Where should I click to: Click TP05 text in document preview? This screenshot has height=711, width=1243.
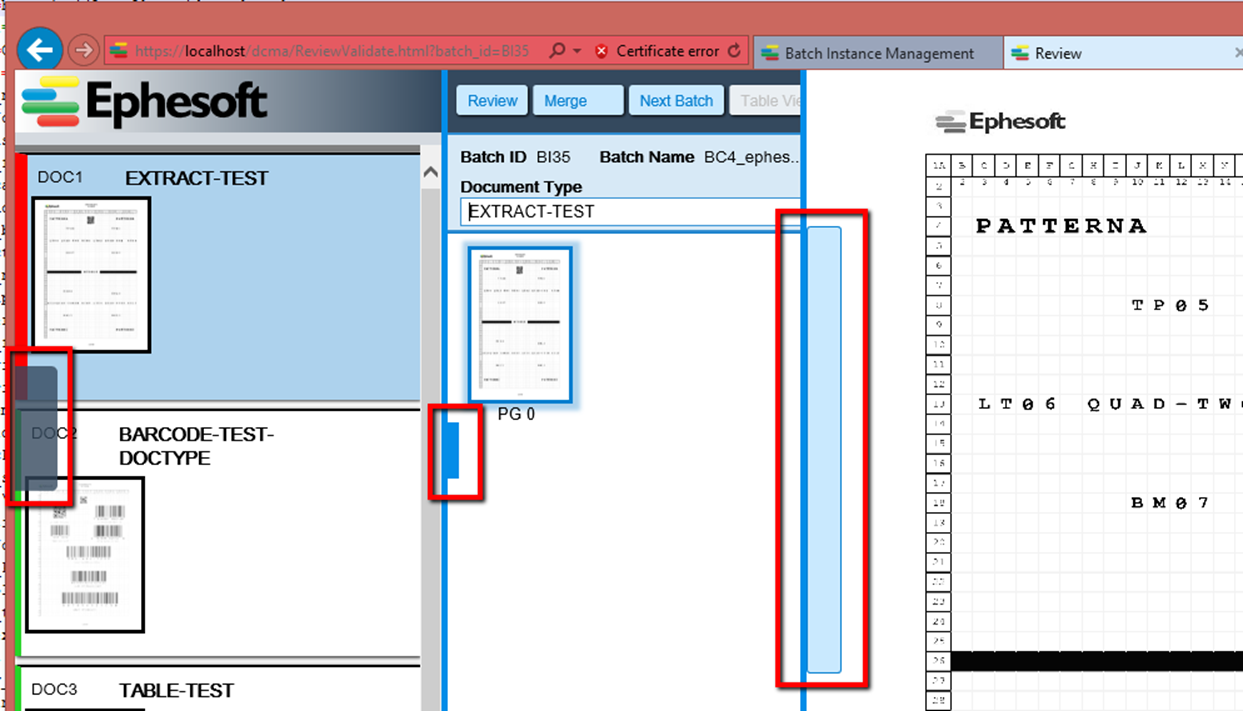coord(1171,305)
